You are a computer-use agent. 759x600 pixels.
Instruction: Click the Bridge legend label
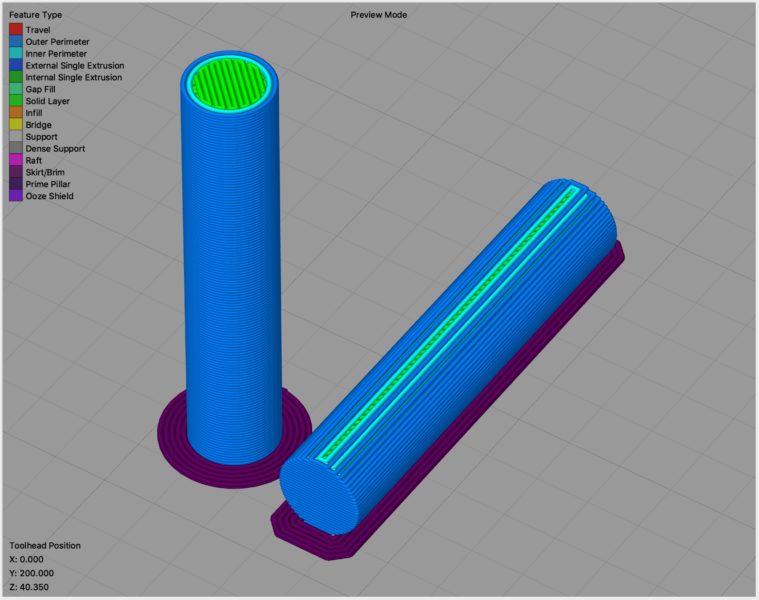(x=39, y=125)
